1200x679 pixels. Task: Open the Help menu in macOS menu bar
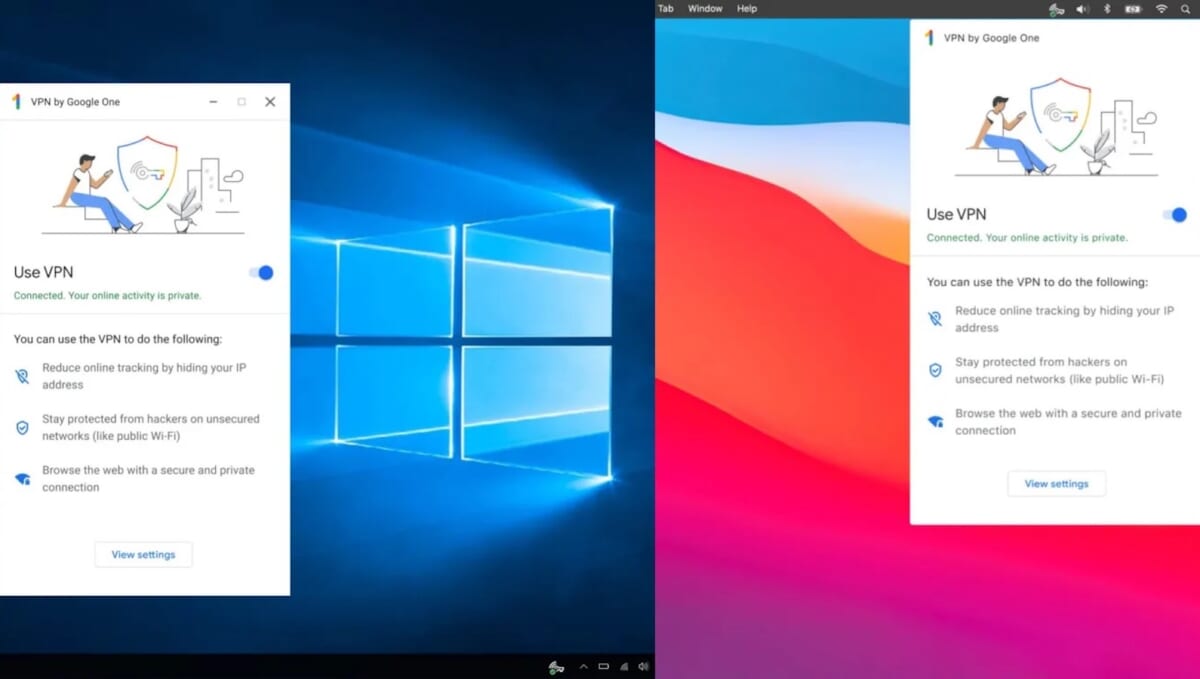(x=747, y=9)
